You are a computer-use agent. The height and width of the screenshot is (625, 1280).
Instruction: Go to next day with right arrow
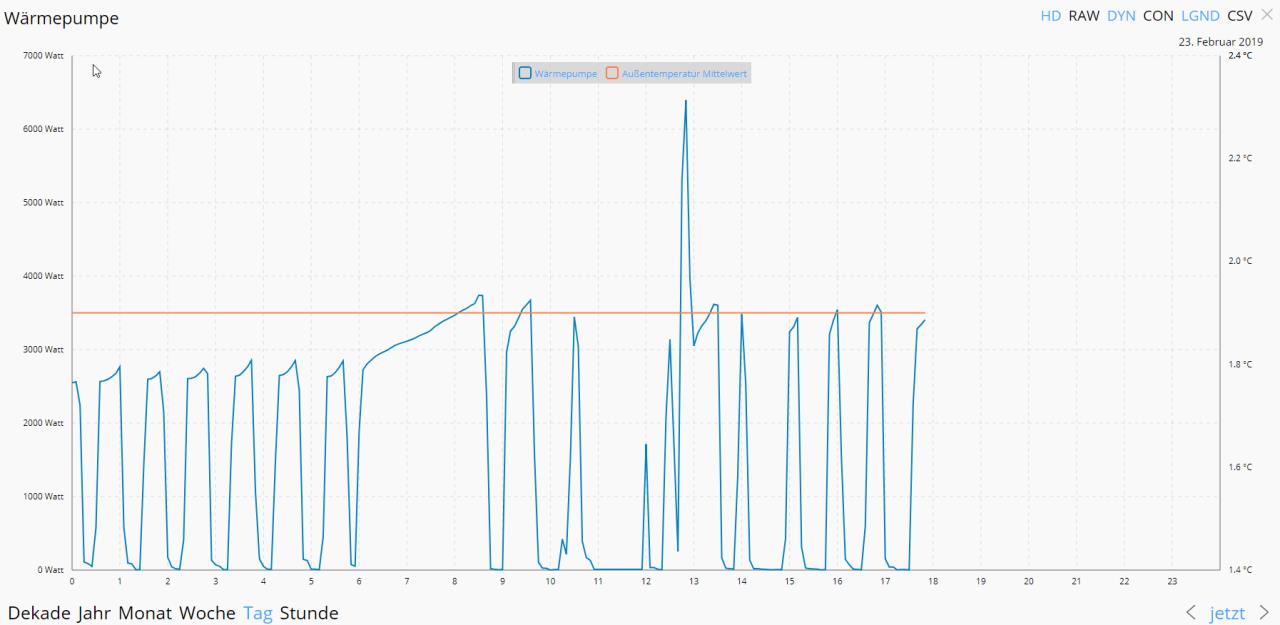(1265, 613)
